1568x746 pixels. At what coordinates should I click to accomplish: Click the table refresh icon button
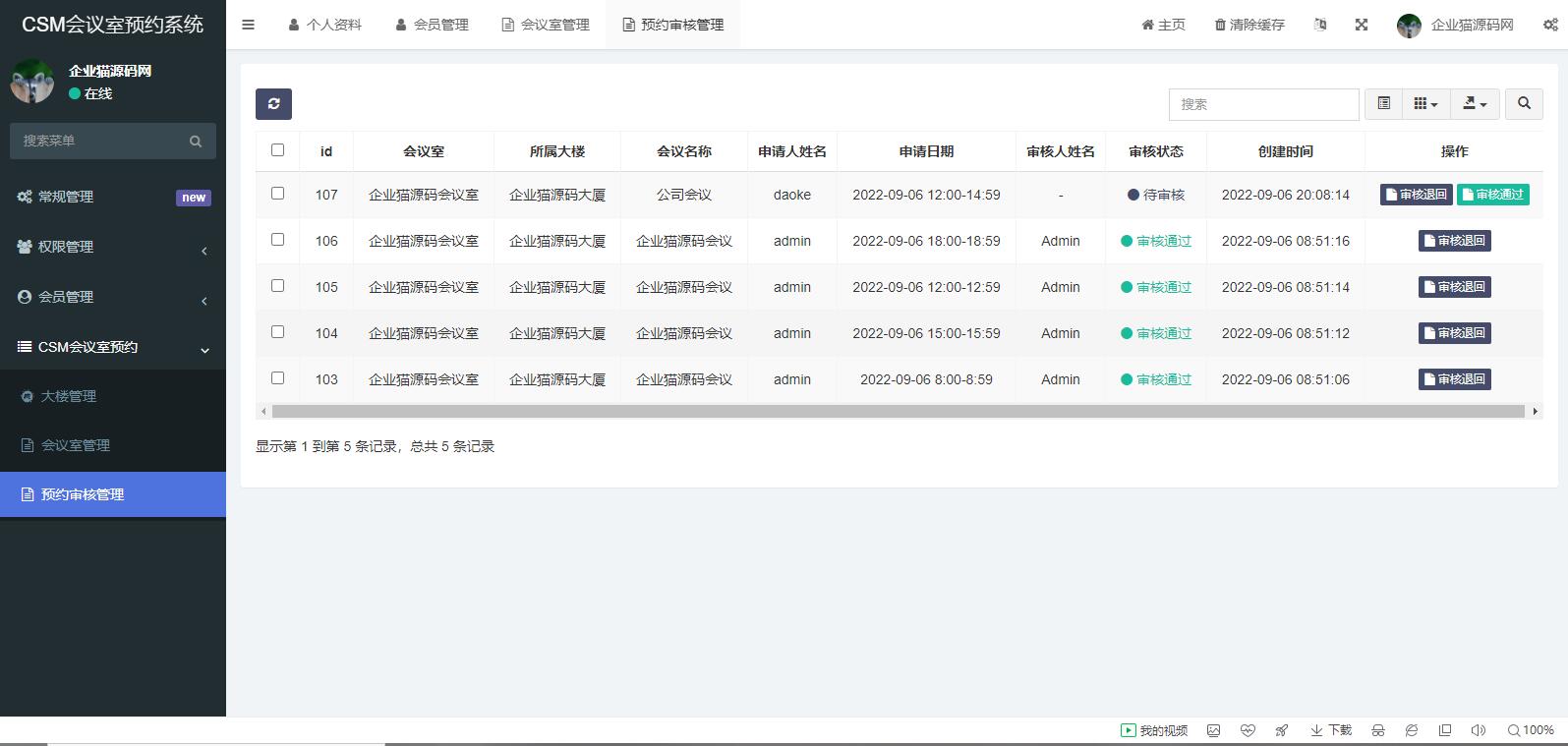point(273,103)
